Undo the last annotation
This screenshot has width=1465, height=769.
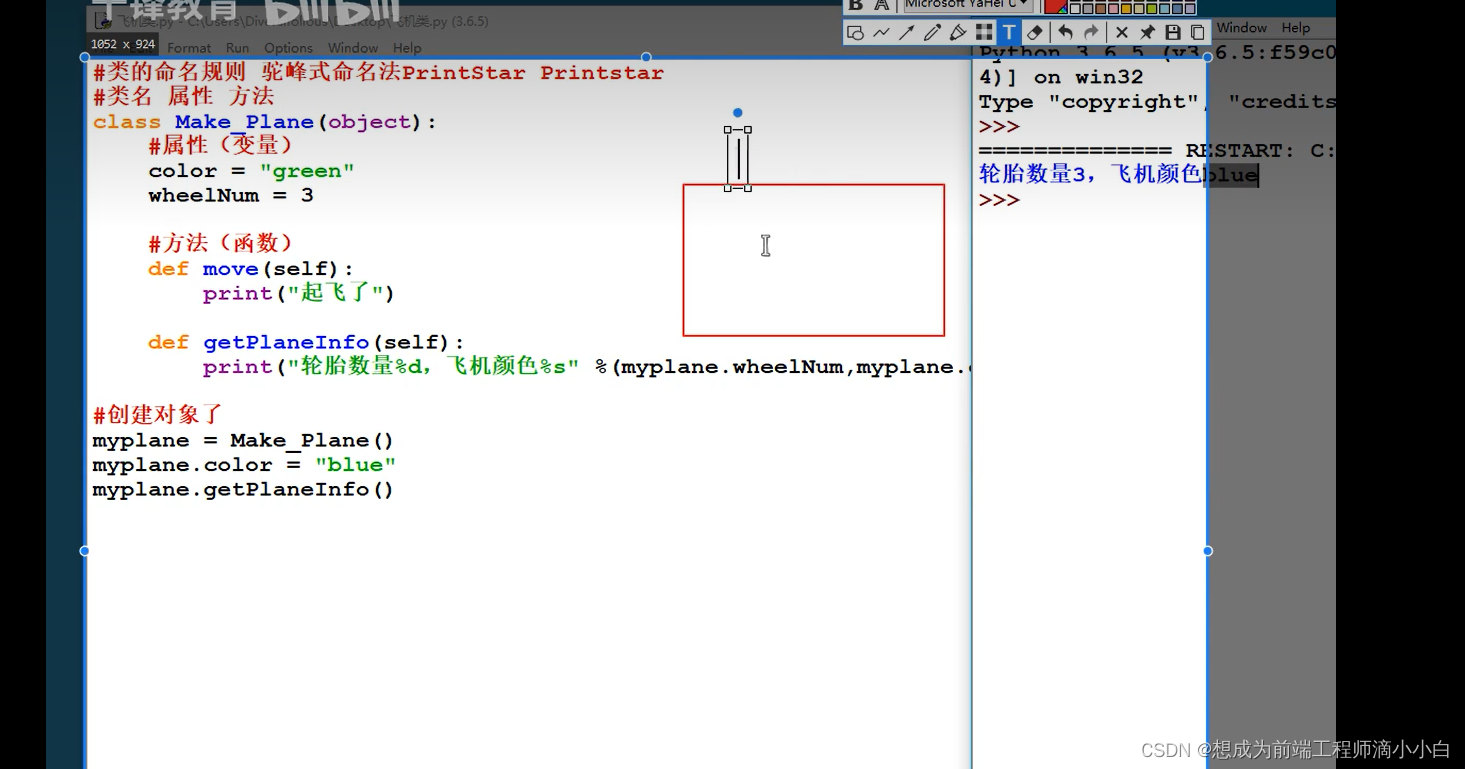tap(1065, 33)
